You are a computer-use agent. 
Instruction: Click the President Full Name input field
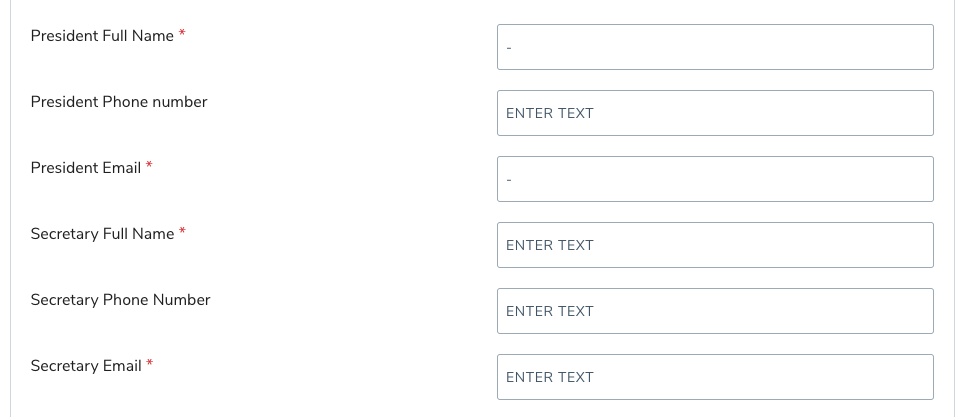click(714, 47)
